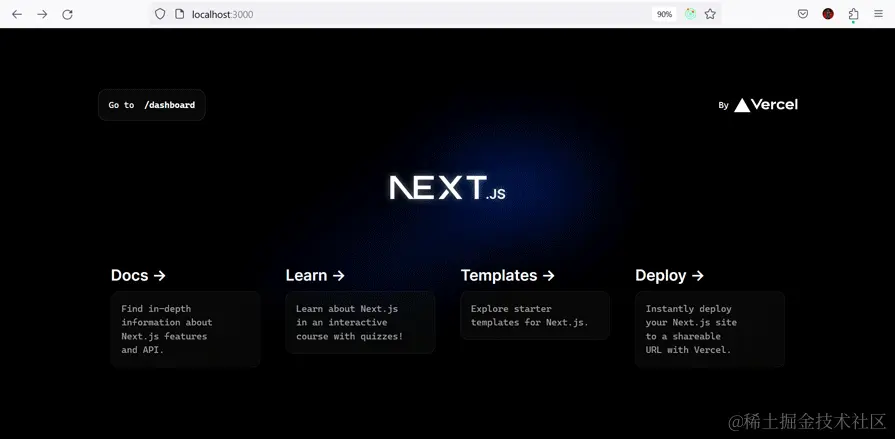Screen dimensions: 895x439
Task: Bookmark this page with the star icon
Action: pyautogui.click(x=710, y=14)
